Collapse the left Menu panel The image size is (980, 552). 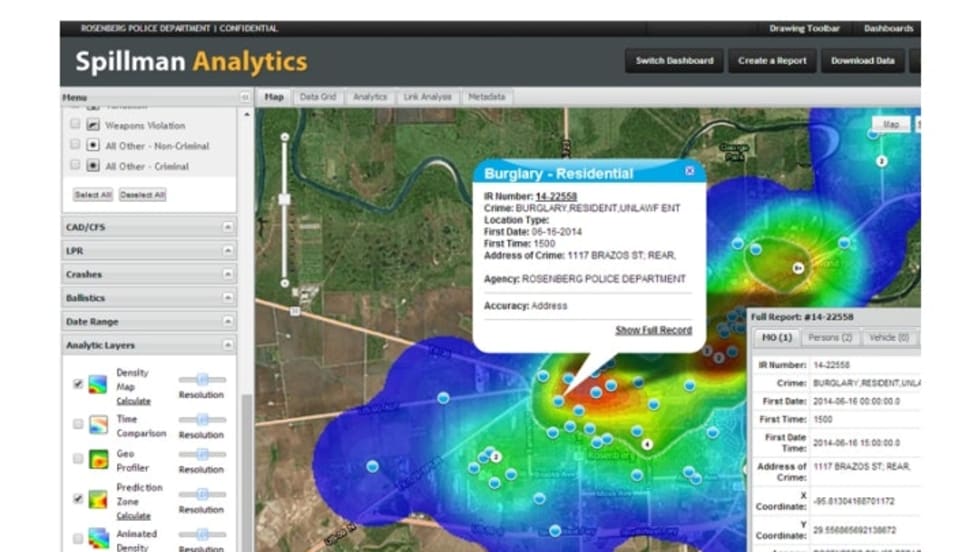pyautogui.click(x=244, y=98)
